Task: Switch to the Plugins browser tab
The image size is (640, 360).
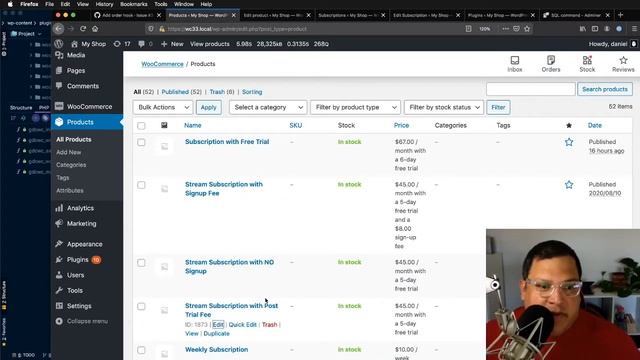Action: 500,15
